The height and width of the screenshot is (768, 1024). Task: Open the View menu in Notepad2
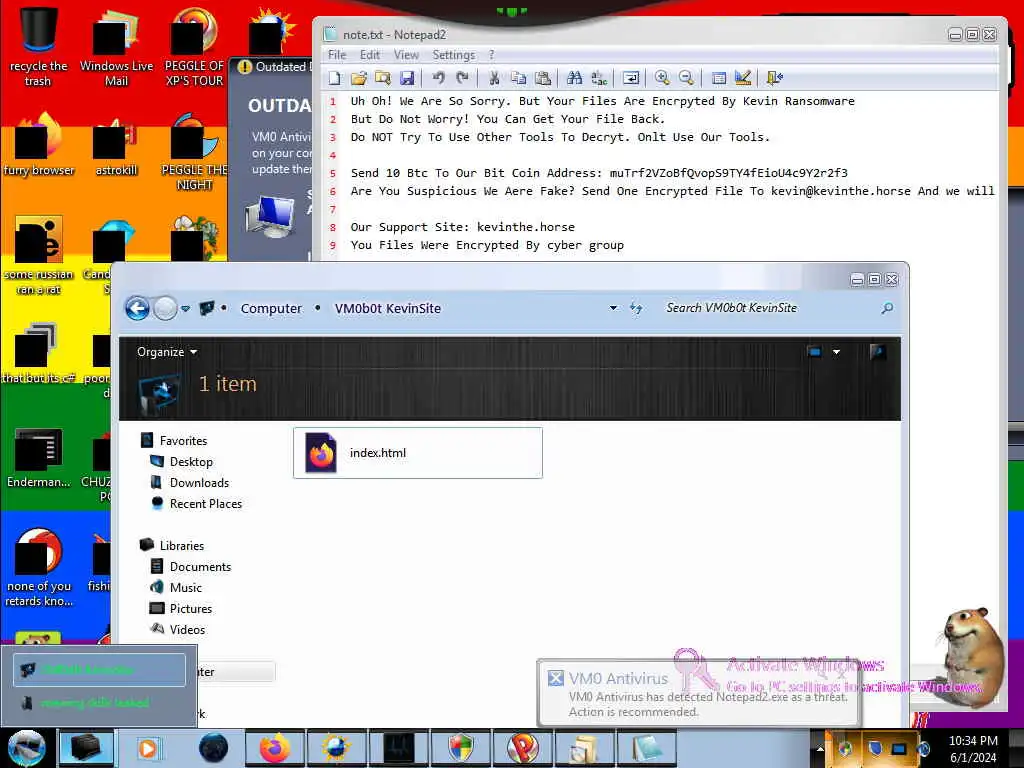point(406,55)
